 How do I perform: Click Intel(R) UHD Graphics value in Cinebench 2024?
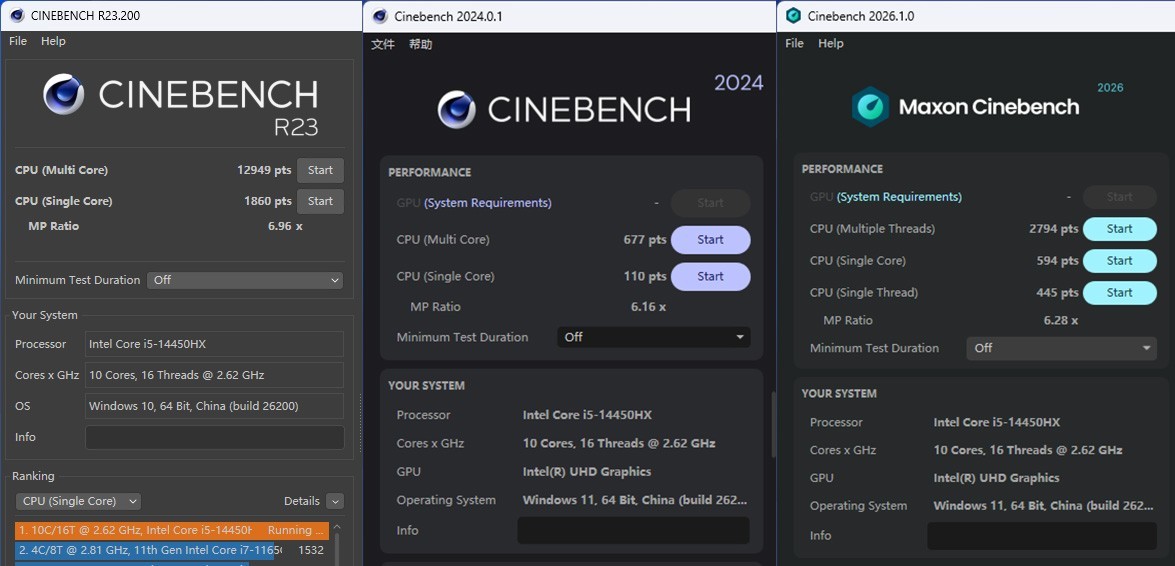pos(587,472)
